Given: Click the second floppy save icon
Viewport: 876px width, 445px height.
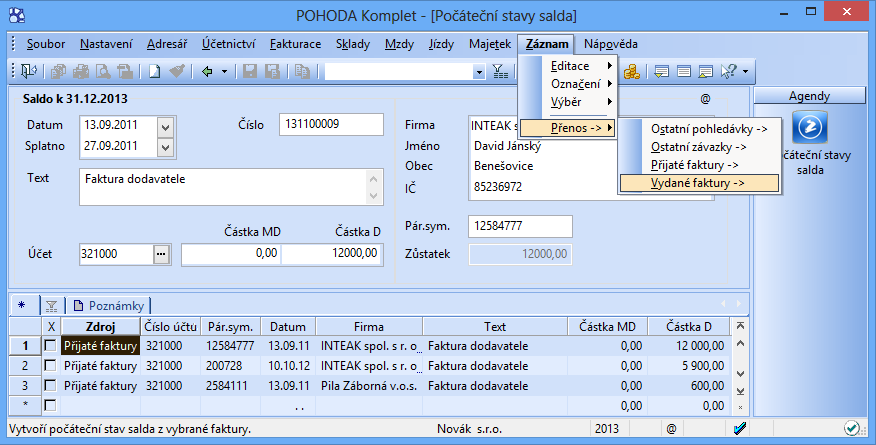Looking at the screenshot, I should 272,71.
